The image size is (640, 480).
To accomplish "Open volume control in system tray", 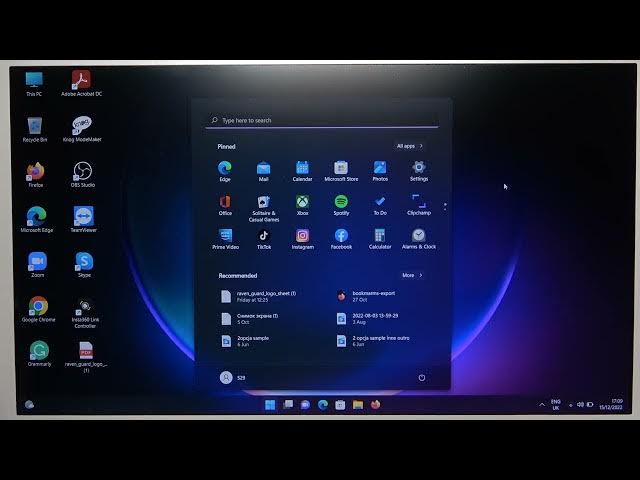I will click(x=580, y=404).
